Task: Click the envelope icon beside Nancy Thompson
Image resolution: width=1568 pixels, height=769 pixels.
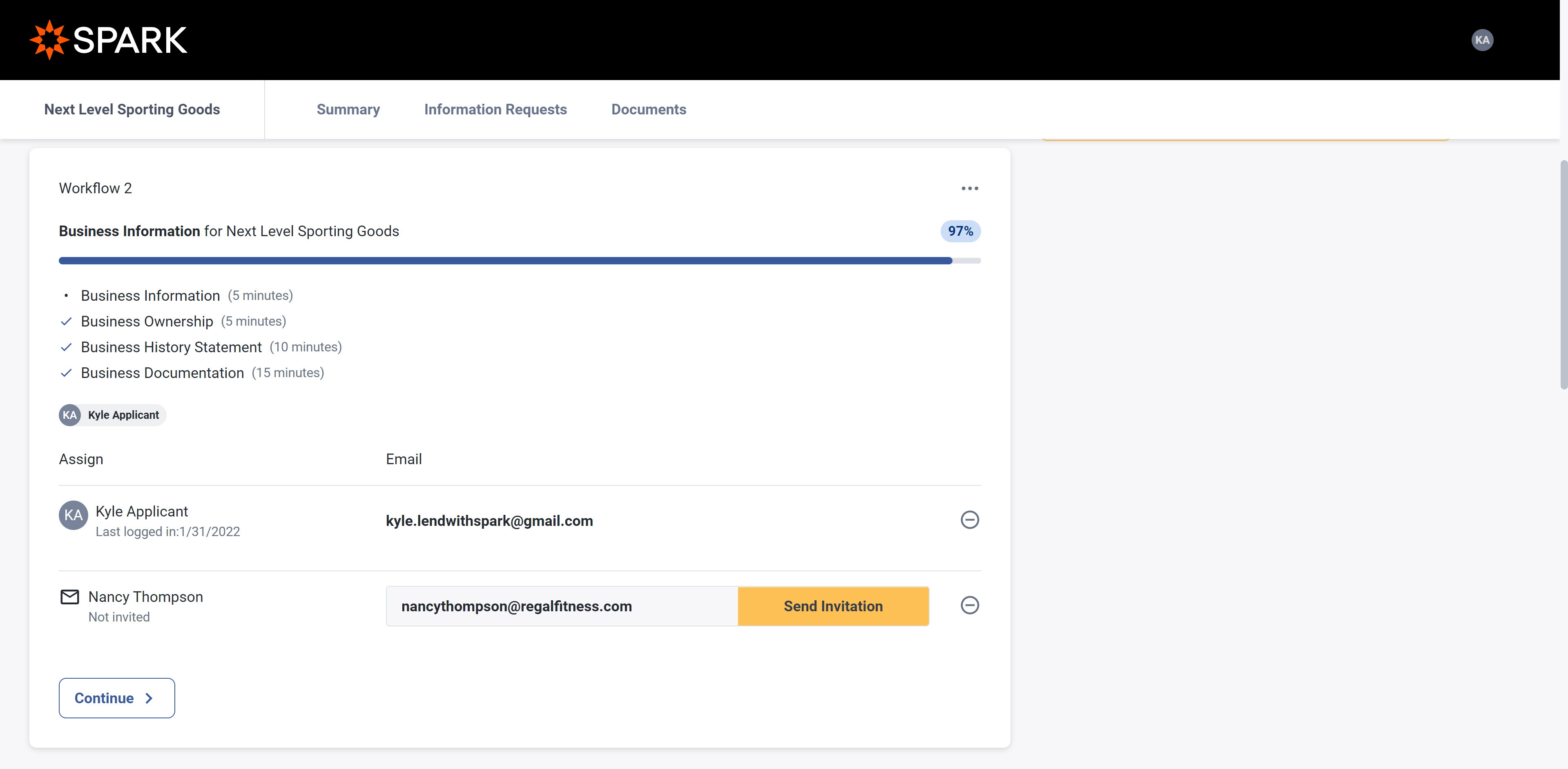Action: pyautogui.click(x=69, y=597)
